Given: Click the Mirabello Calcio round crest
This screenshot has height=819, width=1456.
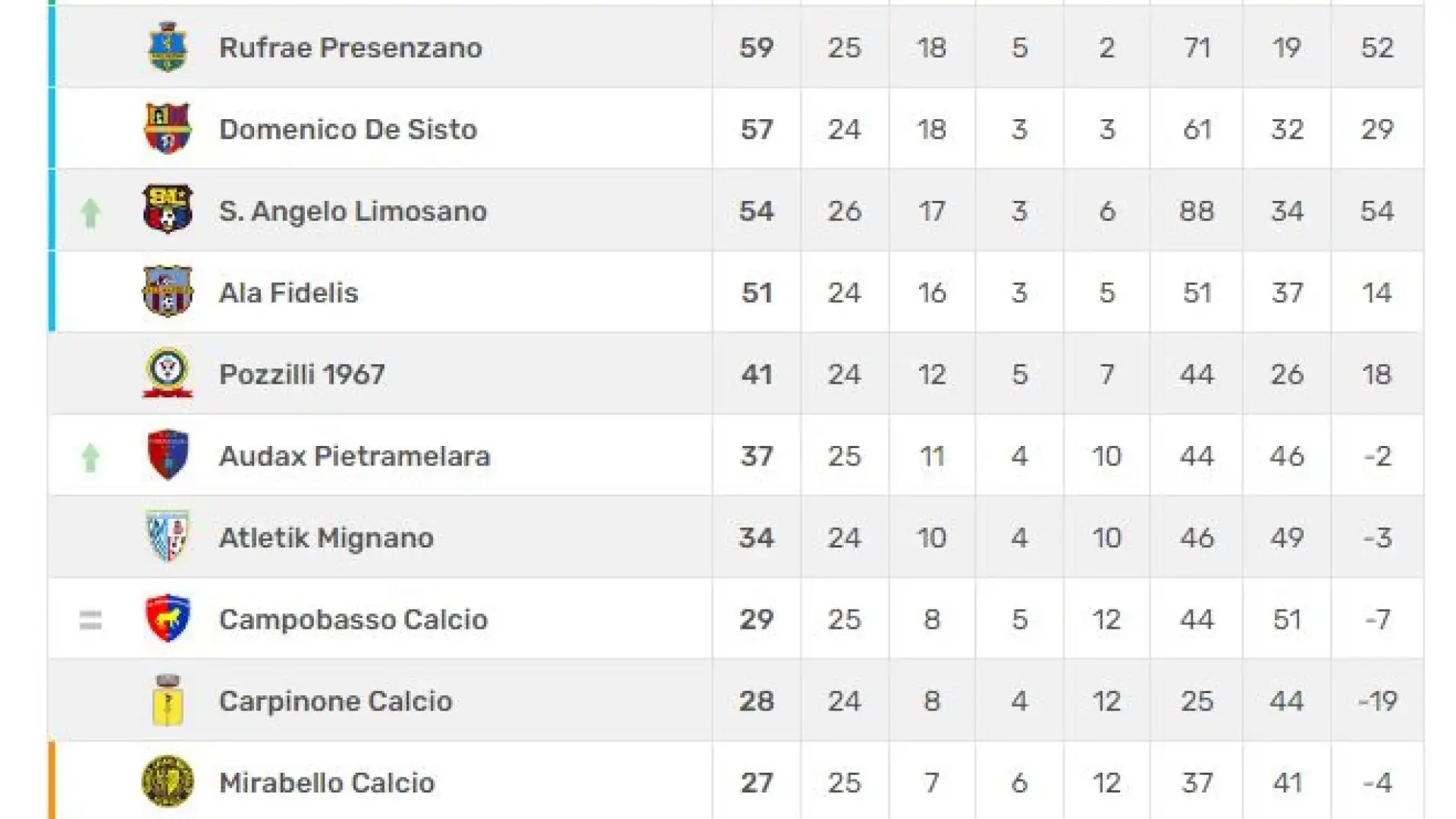Looking at the screenshot, I should [x=168, y=782].
